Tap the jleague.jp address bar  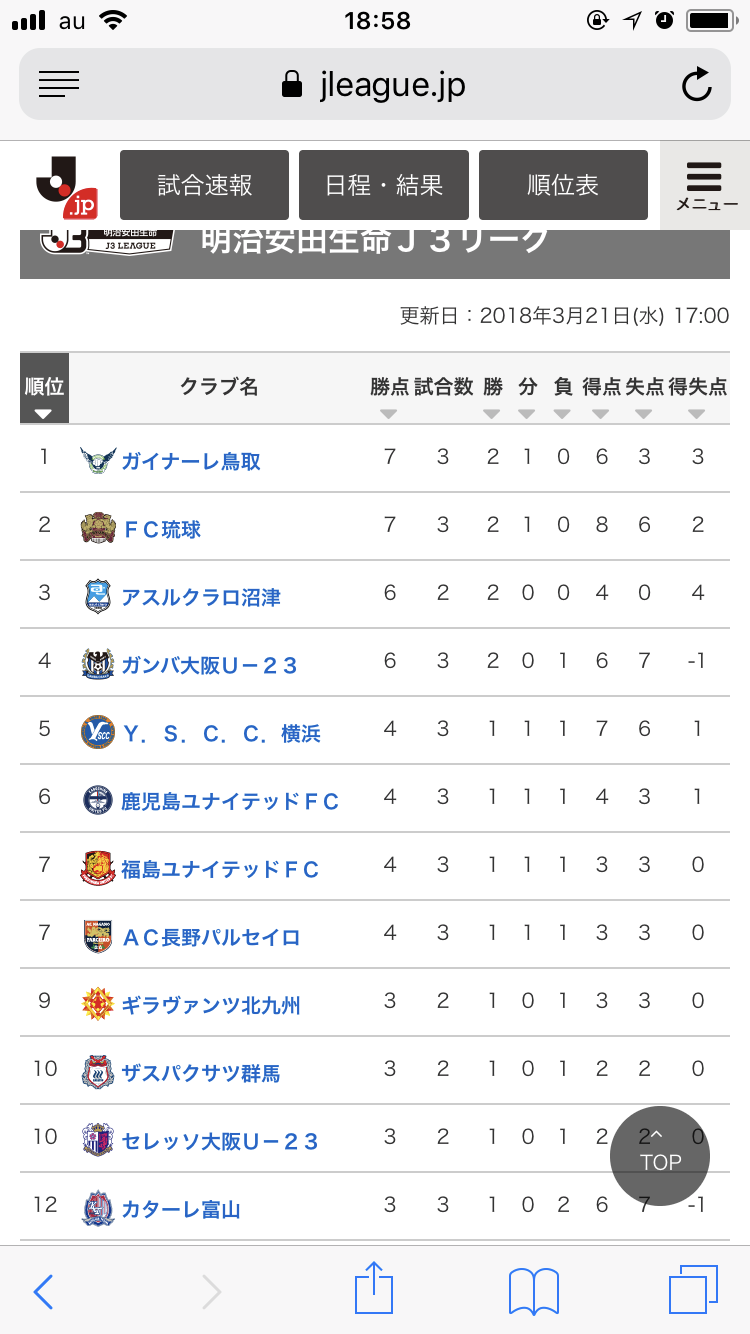tap(375, 85)
